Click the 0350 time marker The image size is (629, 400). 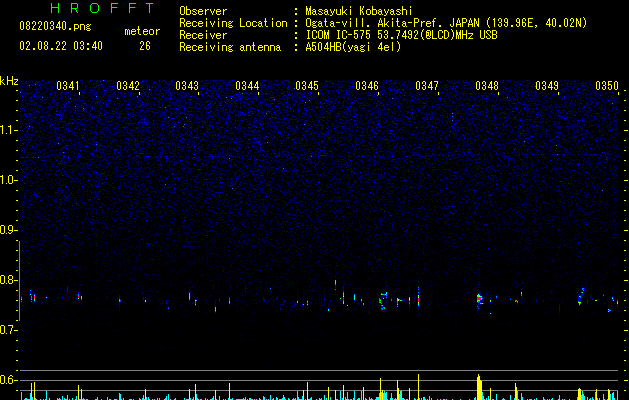click(x=607, y=86)
